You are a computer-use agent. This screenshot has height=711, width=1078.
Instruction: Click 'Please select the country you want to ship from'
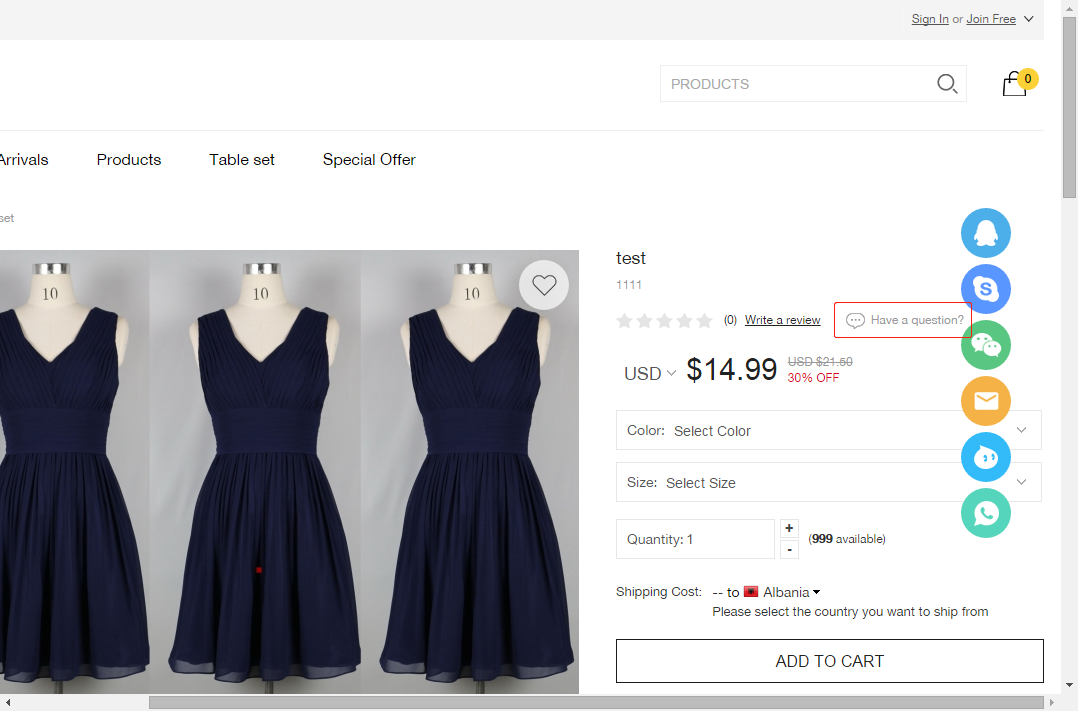850,612
